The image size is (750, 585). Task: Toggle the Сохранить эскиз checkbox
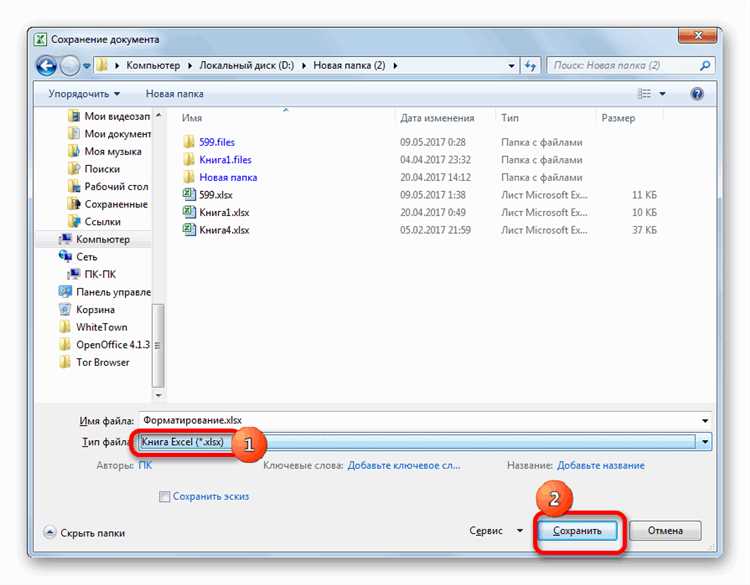[164, 497]
